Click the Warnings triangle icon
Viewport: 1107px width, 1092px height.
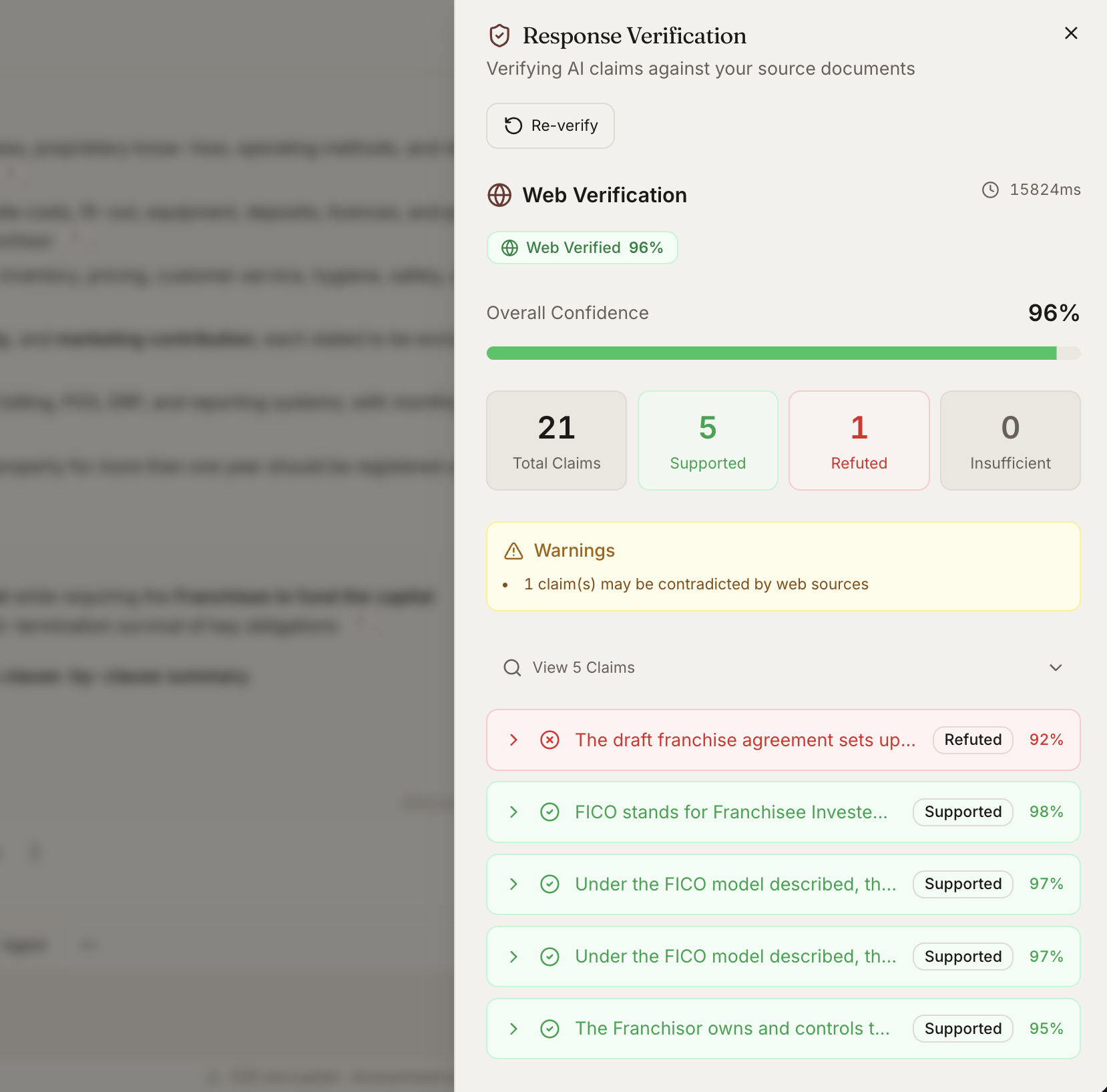coord(513,551)
